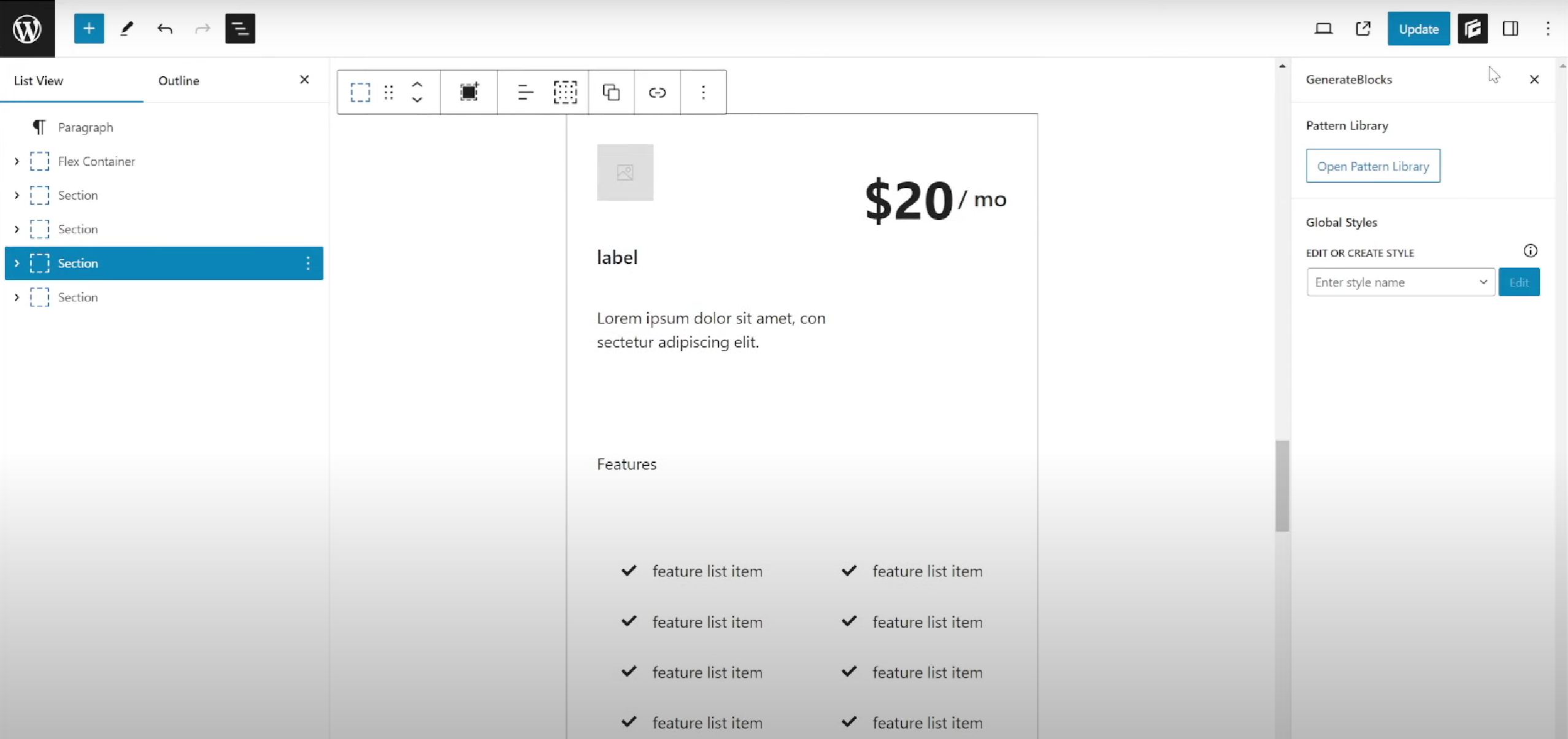The image size is (1568, 739).
Task: Select the pencil Tools icon
Action: tap(127, 28)
